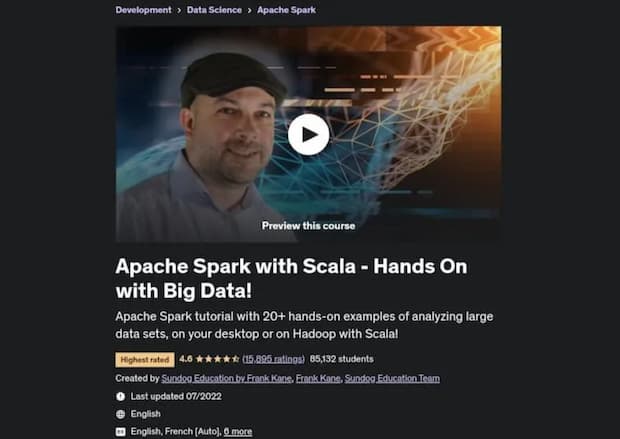Click the instructor video thumbnail image
This screenshot has height=439, width=620.
(x=308, y=134)
